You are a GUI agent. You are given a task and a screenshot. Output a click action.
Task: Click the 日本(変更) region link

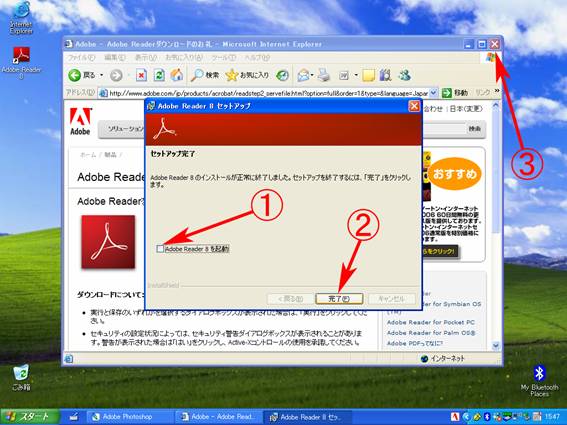pyautogui.click(x=466, y=109)
